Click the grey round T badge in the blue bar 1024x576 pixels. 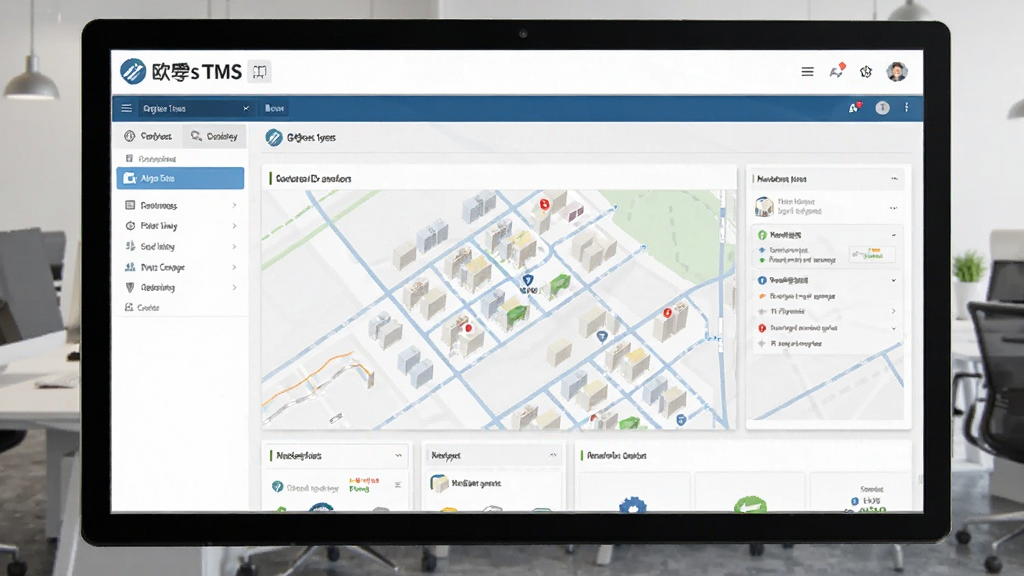882,108
